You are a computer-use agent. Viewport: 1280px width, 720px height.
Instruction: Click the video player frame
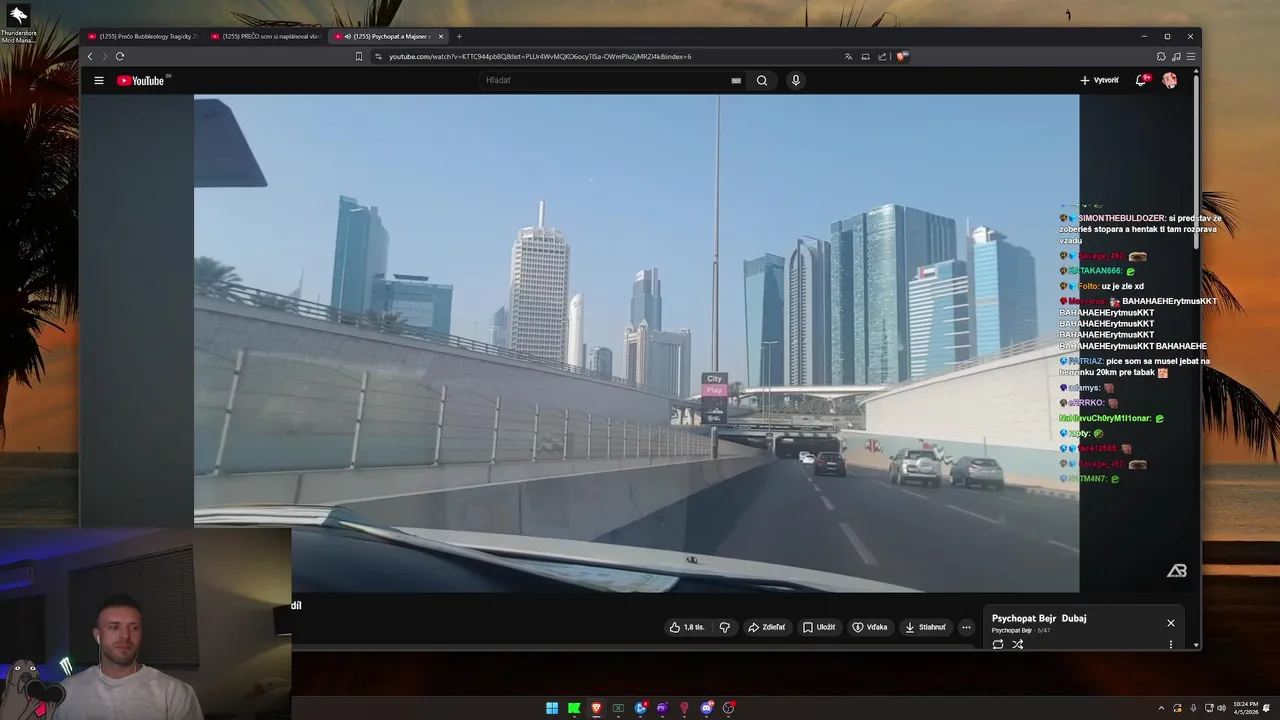[636, 343]
